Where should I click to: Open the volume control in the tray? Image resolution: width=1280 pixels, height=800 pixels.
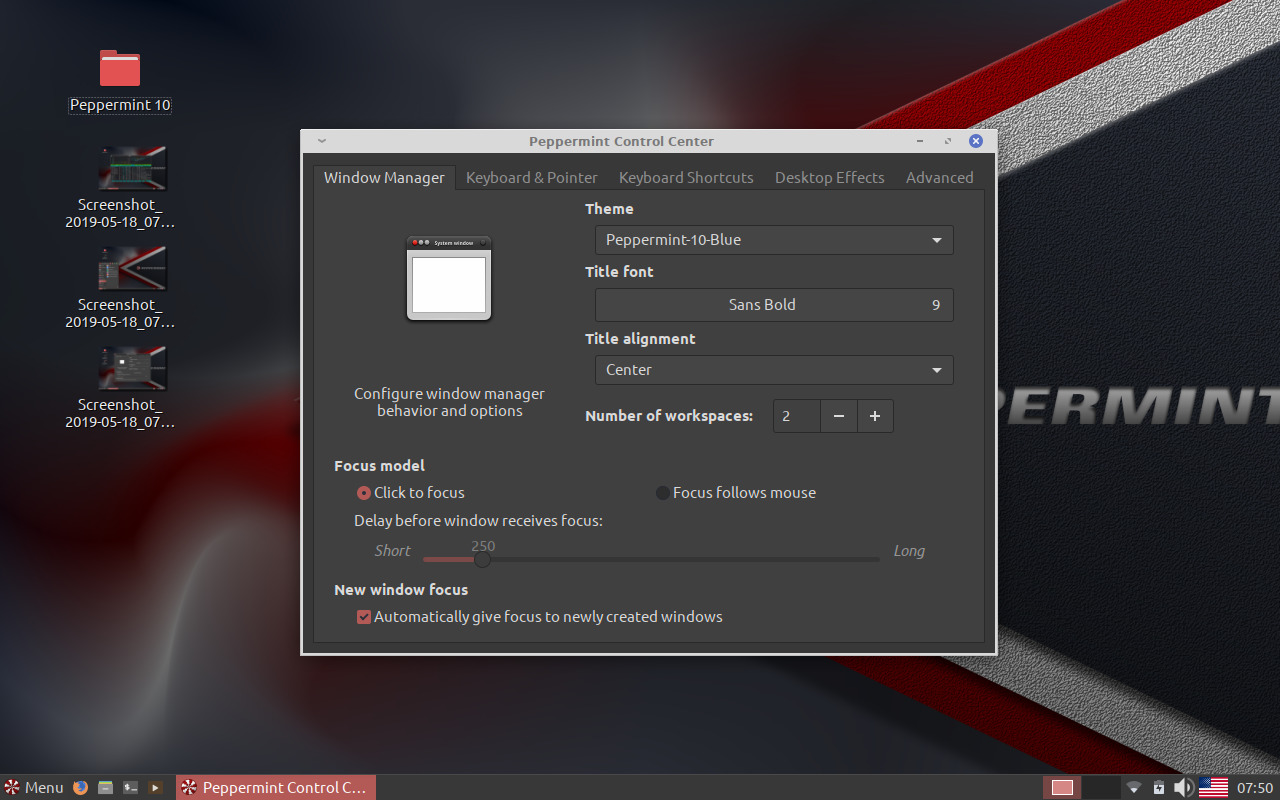click(1184, 787)
